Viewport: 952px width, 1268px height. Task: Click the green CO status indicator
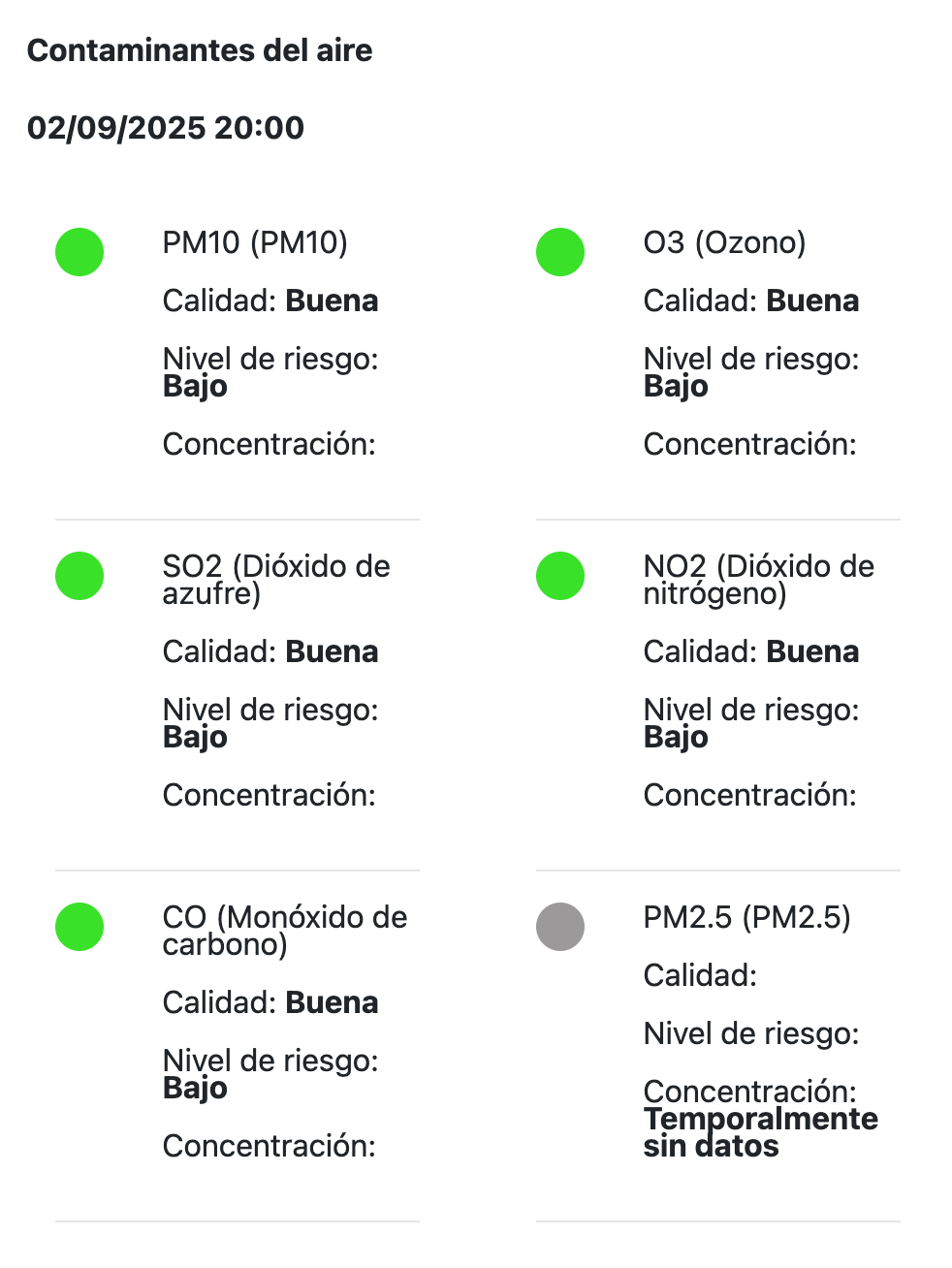click(79, 927)
